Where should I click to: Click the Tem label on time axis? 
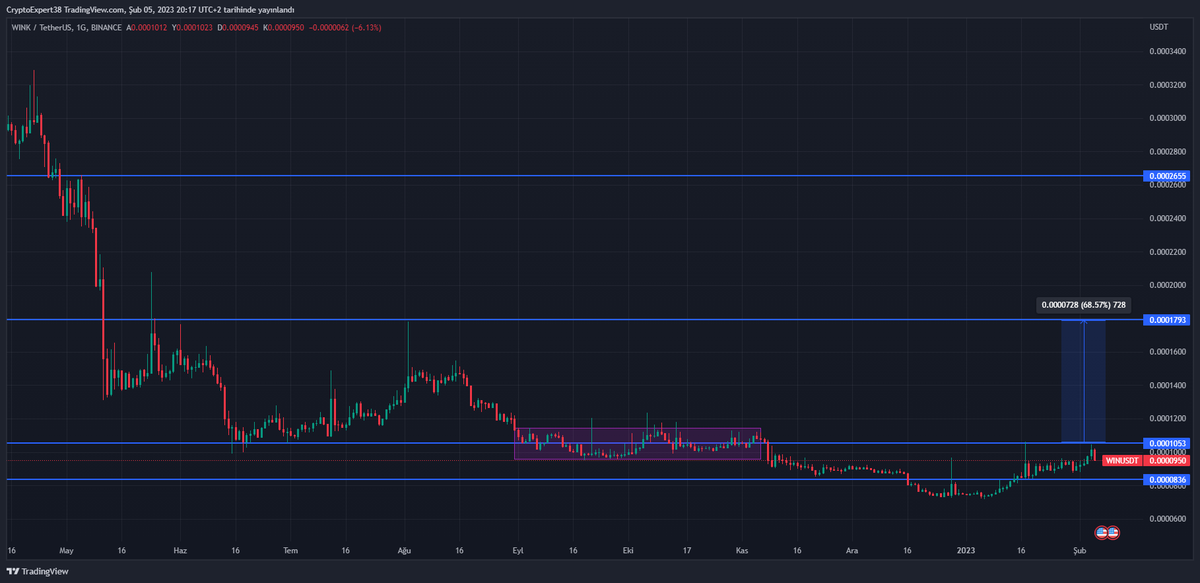(x=291, y=550)
